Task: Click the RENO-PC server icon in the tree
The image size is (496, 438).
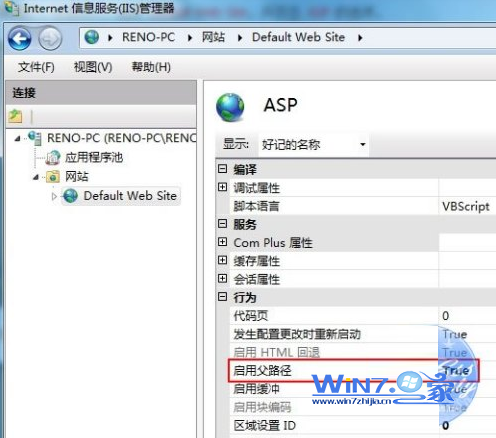Action: [35, 138]
